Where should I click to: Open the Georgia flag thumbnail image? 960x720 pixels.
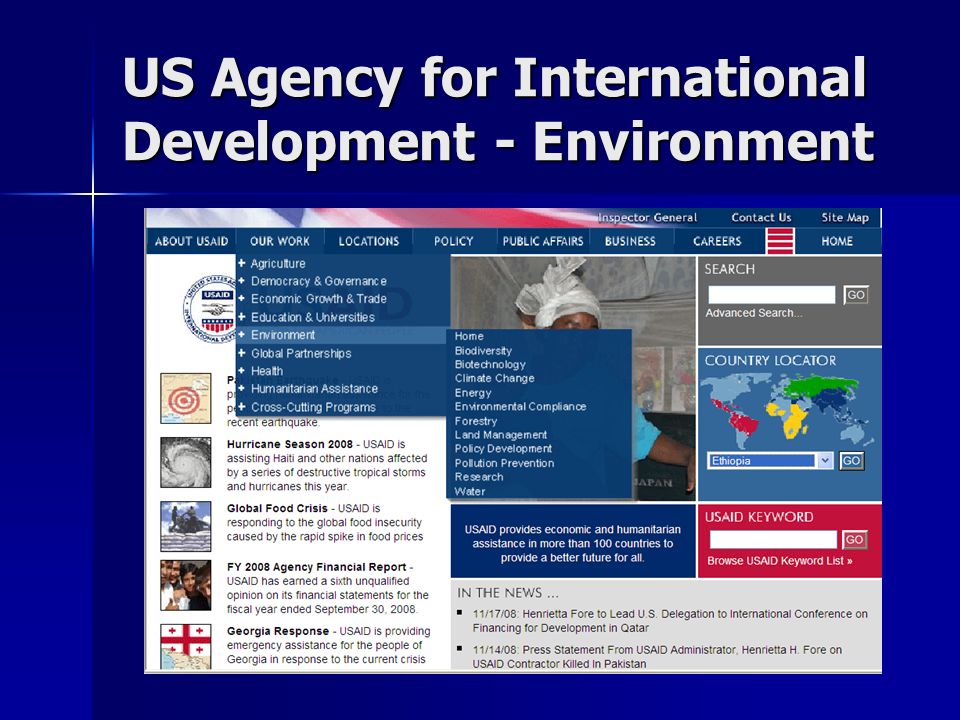[x=186, y=647]
